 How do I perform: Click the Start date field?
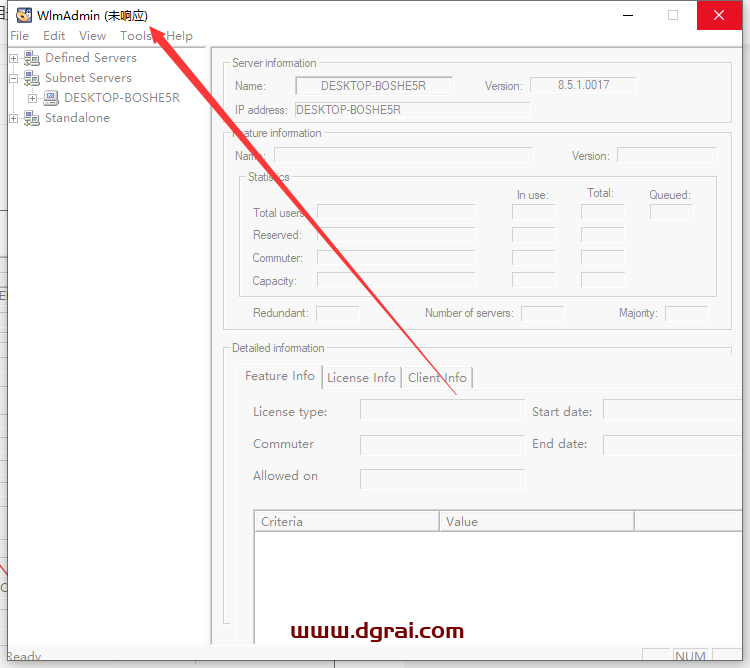(673, 410)
